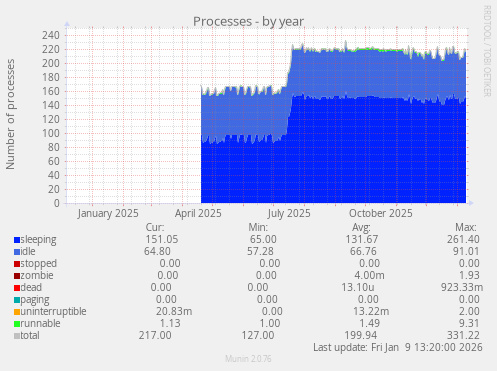Click the 'dead' legend label
Image resolution: width=497 pixels, height=371 pixels.
[31, 287]
